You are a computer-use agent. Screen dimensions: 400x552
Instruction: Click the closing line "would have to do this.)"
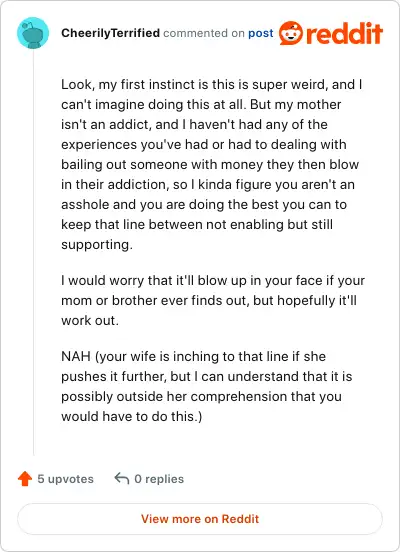132,416
